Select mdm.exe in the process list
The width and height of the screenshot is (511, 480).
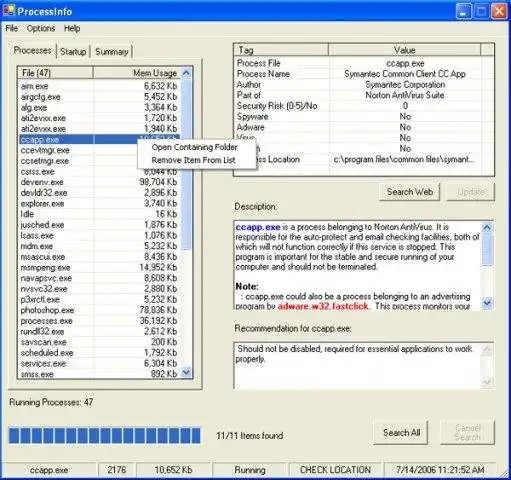(x=99, y=246)
